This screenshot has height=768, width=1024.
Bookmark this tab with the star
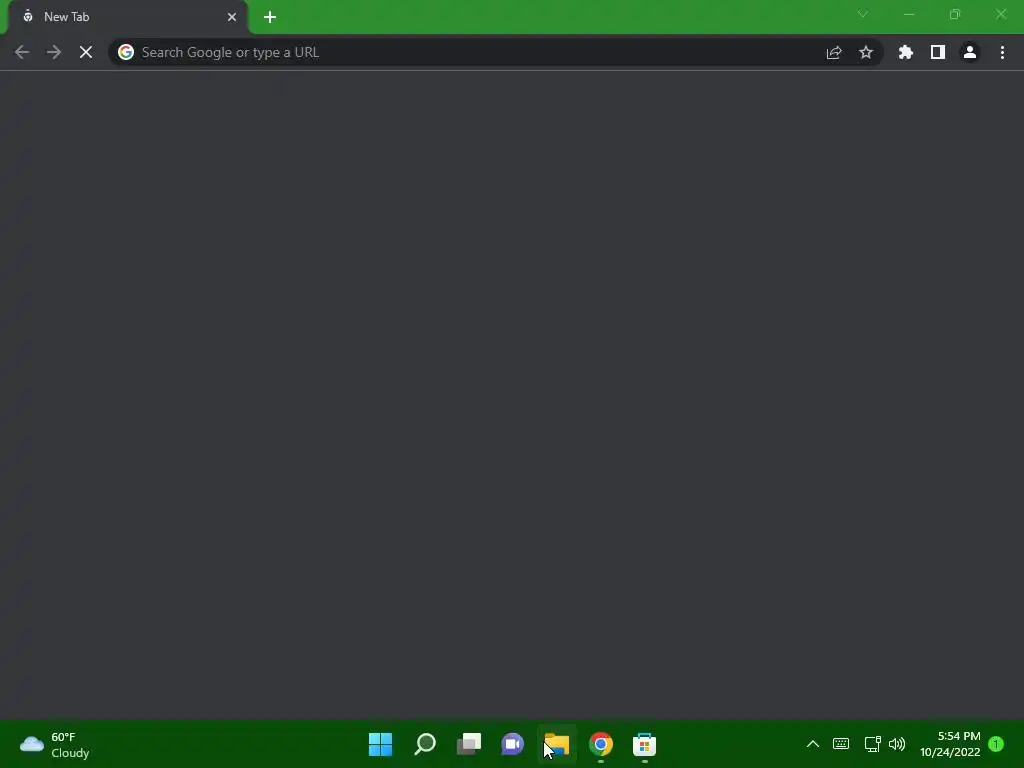pos(866,52)
